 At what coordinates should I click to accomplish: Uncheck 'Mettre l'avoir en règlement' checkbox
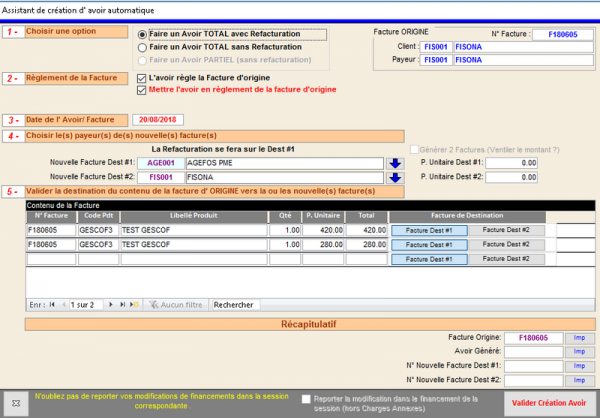[141, 89]
